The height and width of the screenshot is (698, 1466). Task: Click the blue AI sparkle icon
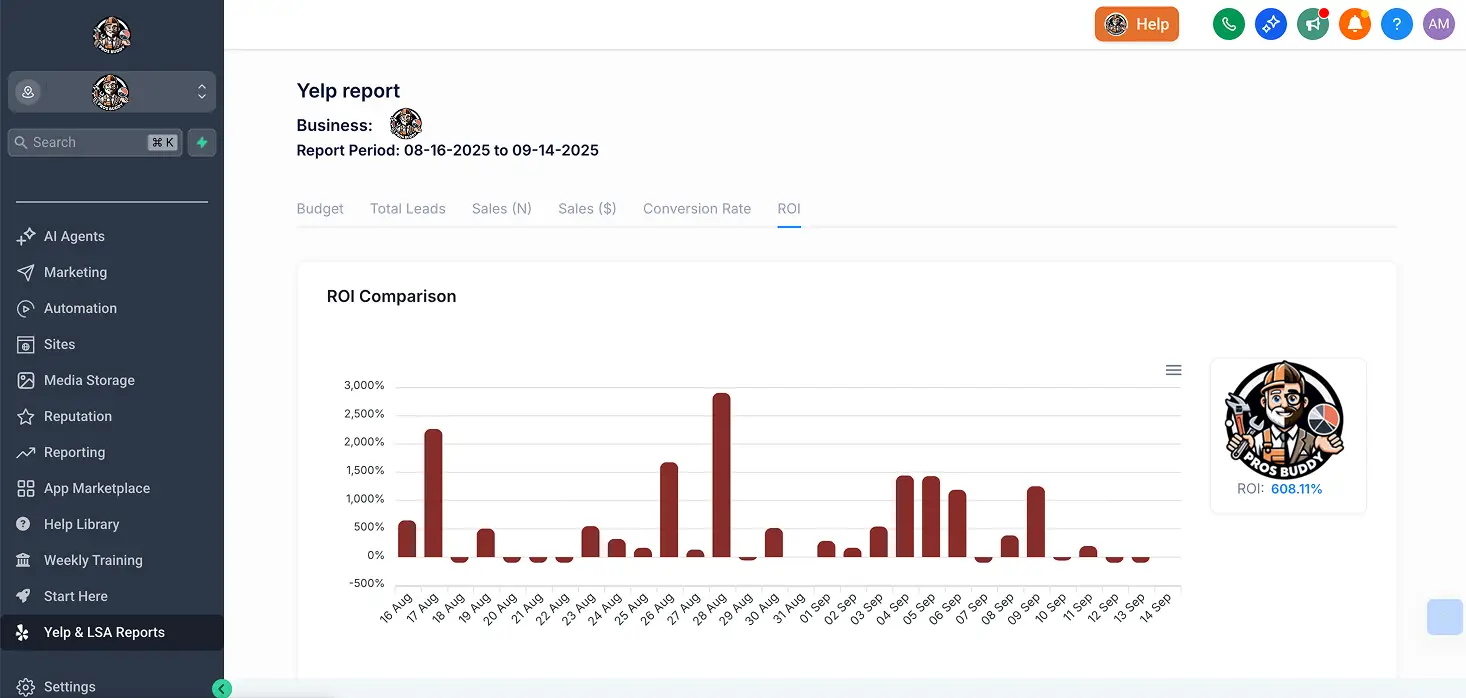pos(1270,24)
